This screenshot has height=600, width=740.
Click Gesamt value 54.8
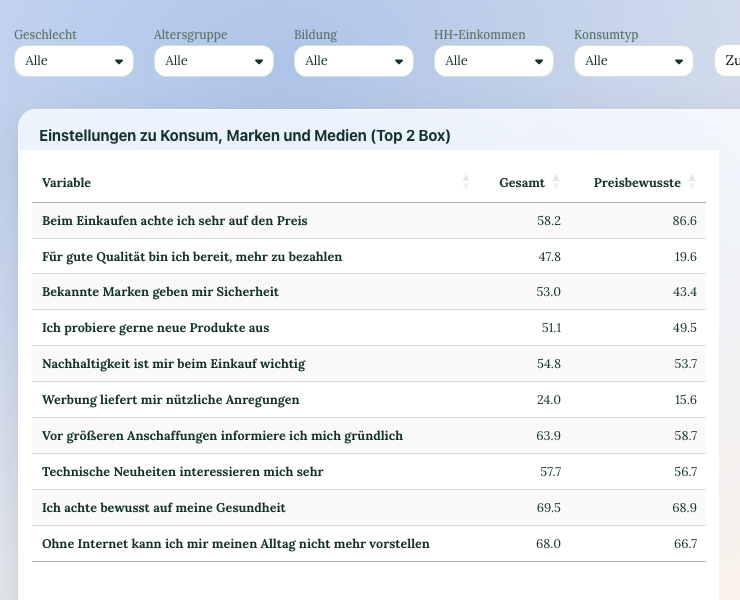[549, 363]
